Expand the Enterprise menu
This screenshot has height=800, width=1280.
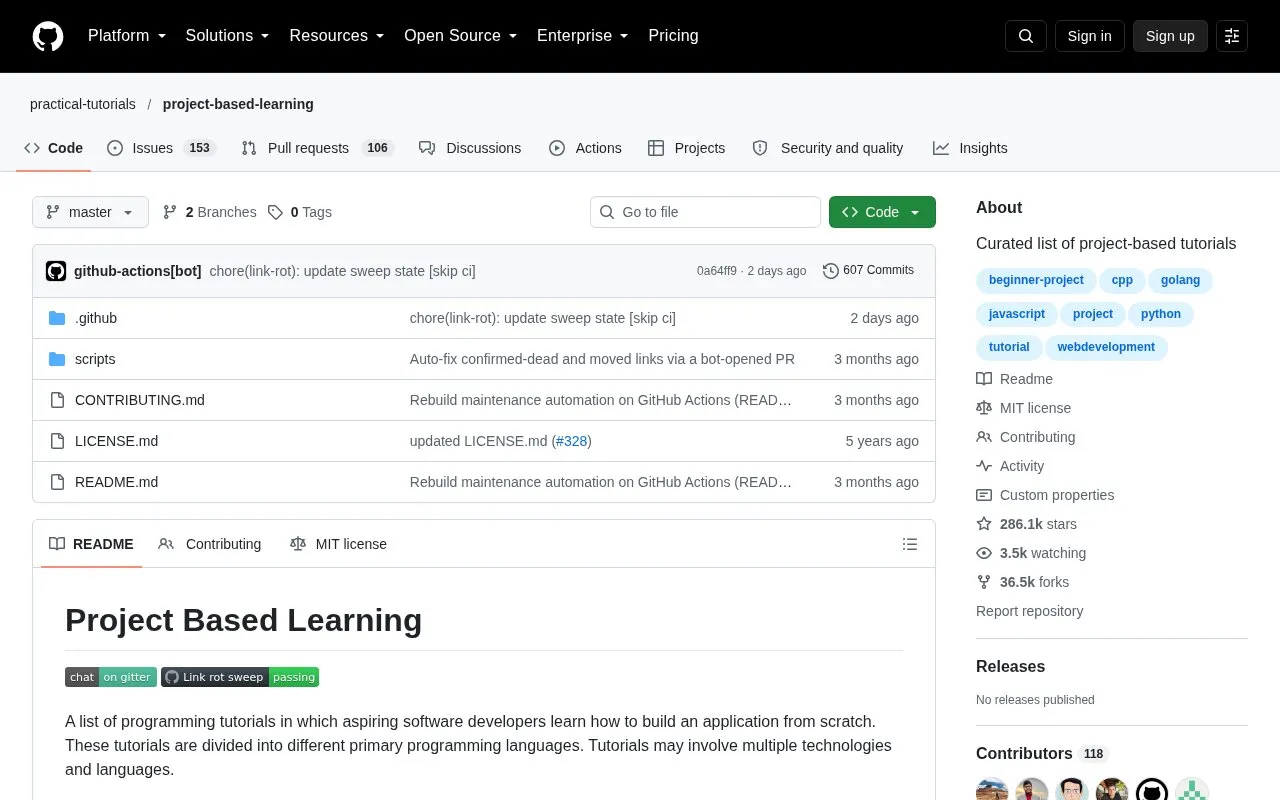(583, 36)
